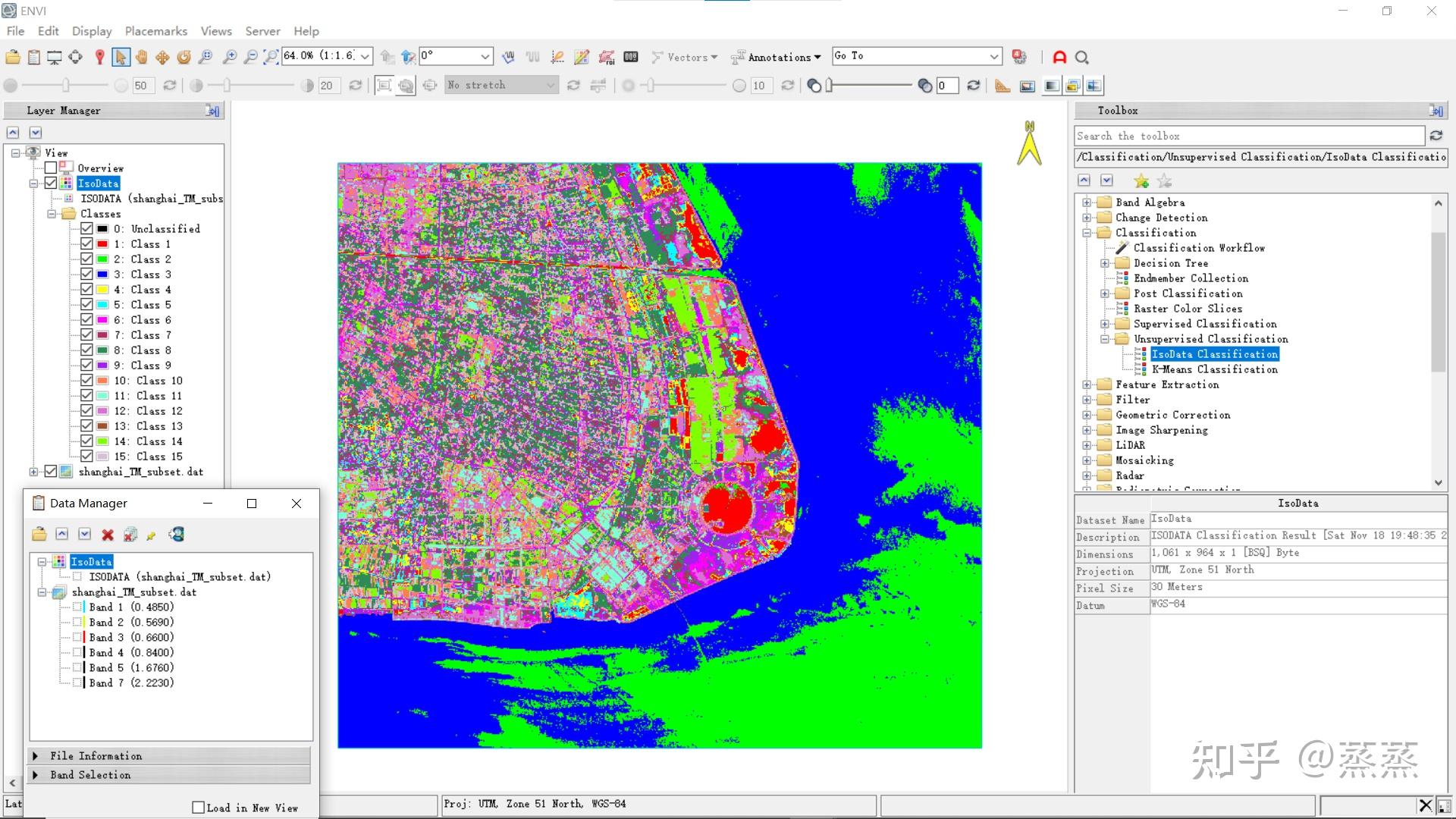Viewport: 1456px width, 819px height.
Task: Uncheck Class 1 visibility checkbox
Action: pos(86,244)
